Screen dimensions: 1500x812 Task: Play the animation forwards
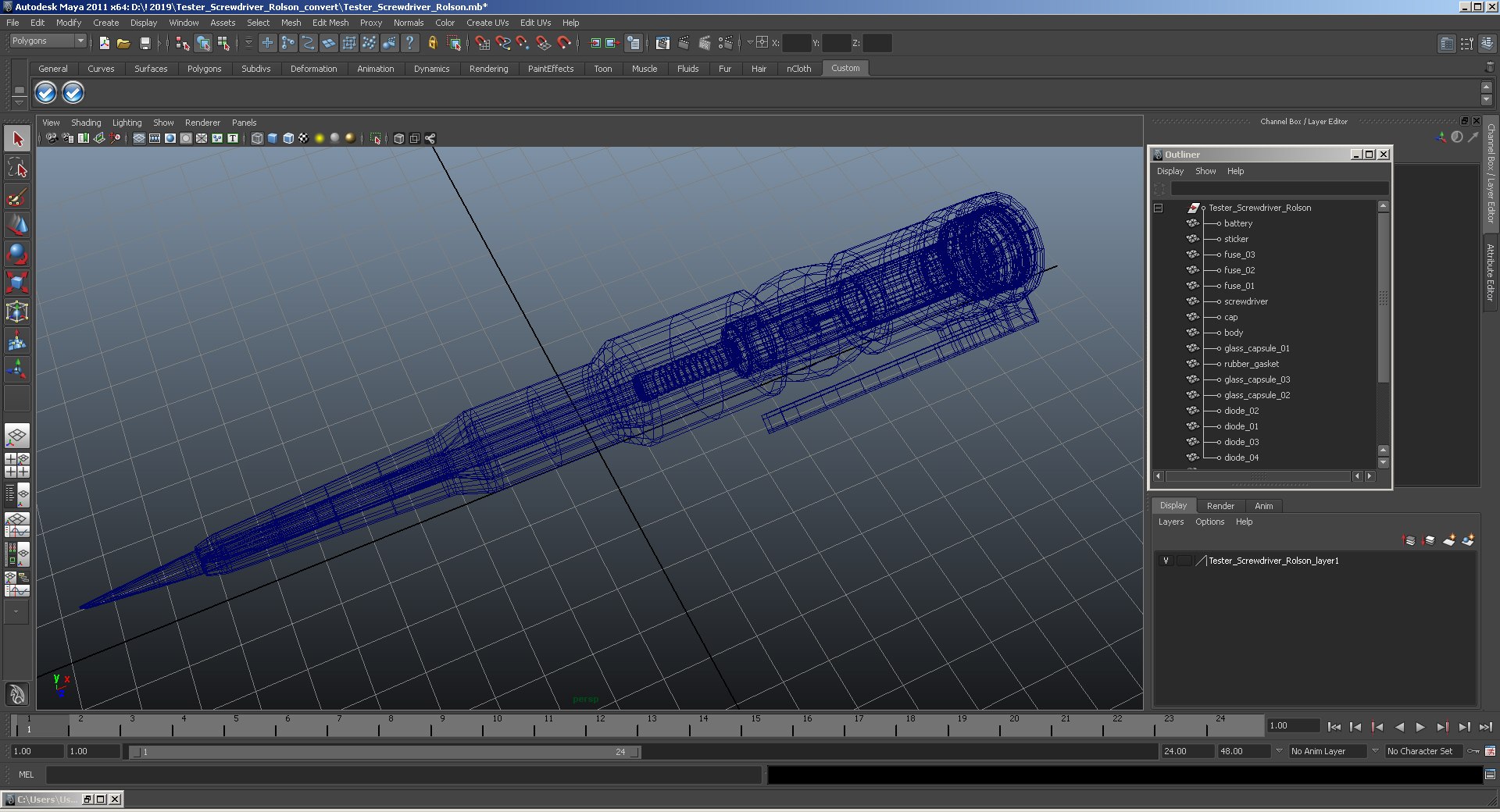[1420, 727]
